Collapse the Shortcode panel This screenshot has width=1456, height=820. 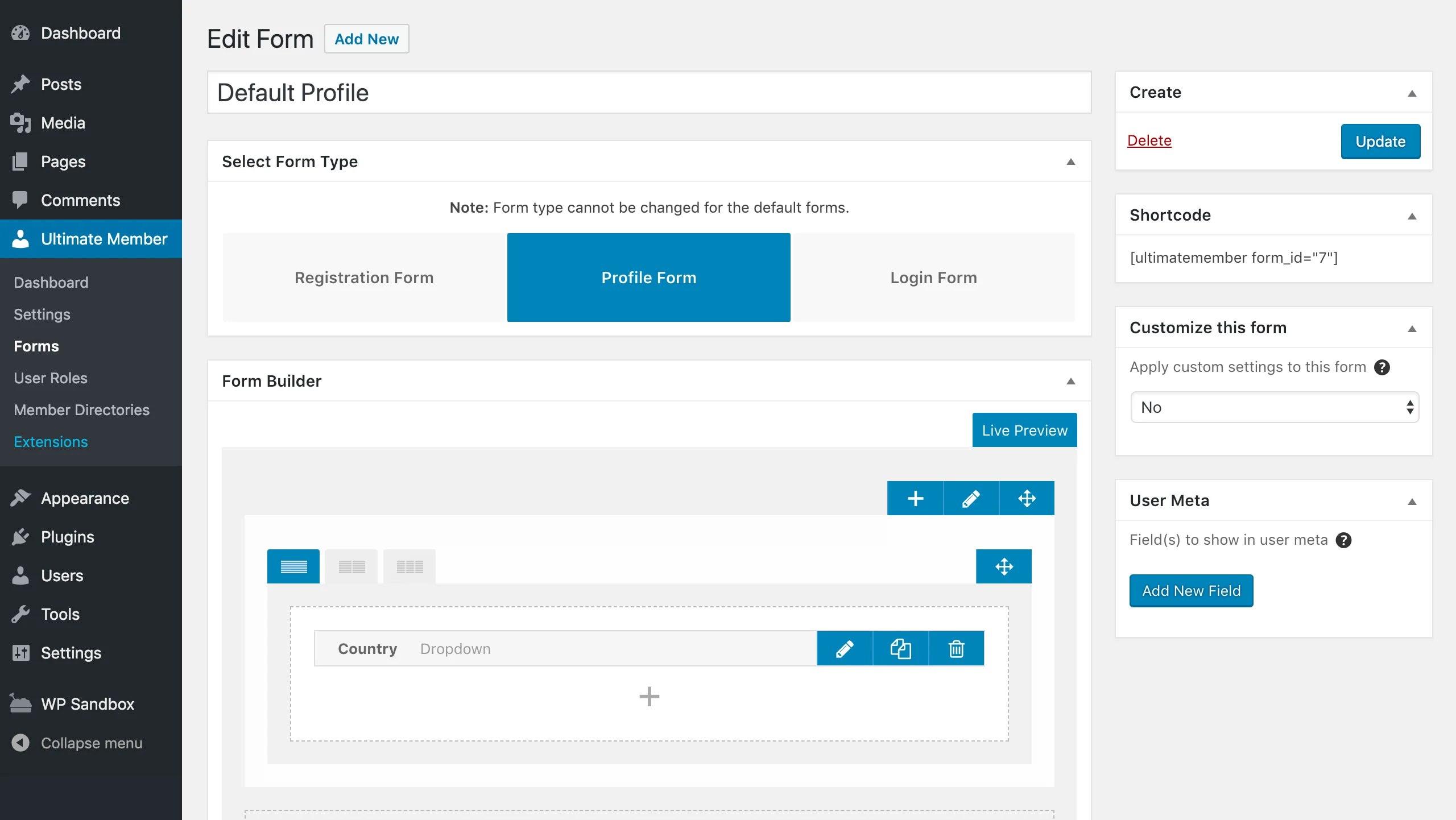[x=1412, y=216]
